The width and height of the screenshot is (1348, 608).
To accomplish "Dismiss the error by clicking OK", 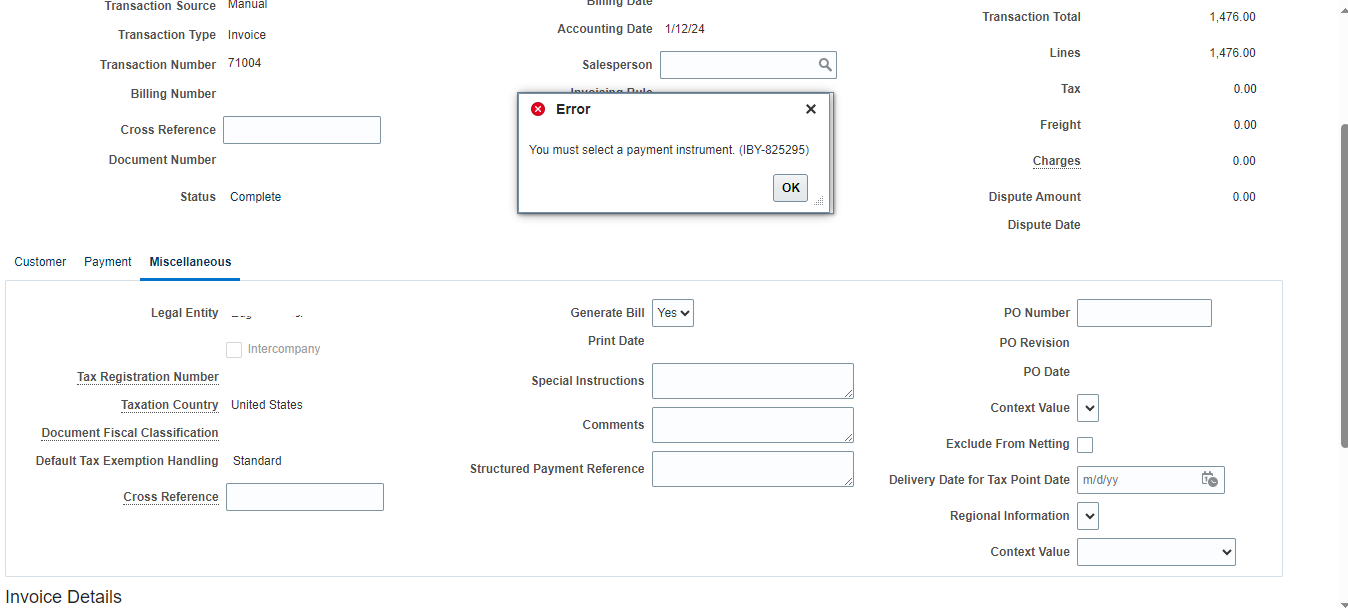I will [x=790, y=187].
